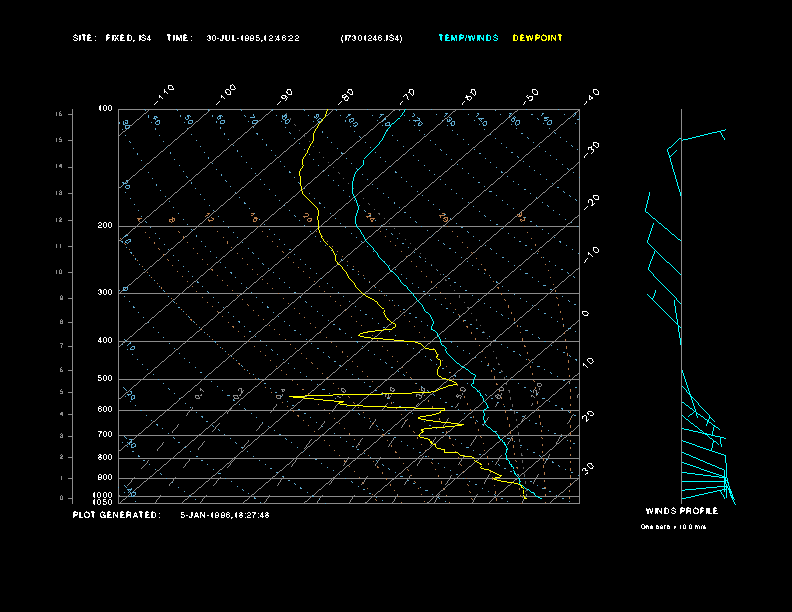792x612 pixels.
Task: Click the -10 isotherm label on right edge
Action: click(591, 255)
